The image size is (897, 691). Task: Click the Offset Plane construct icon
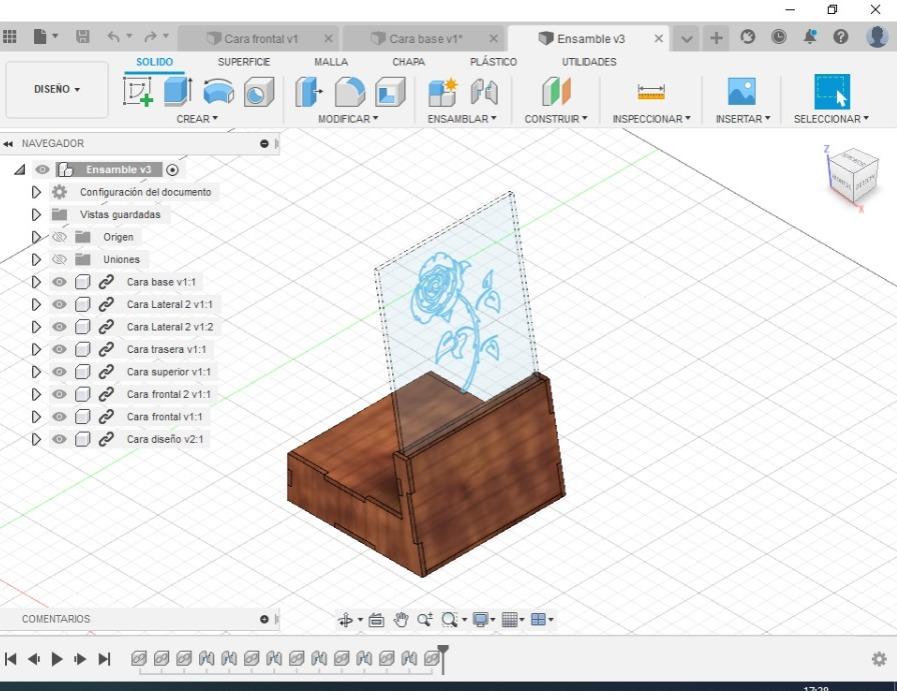click(556, 92)
